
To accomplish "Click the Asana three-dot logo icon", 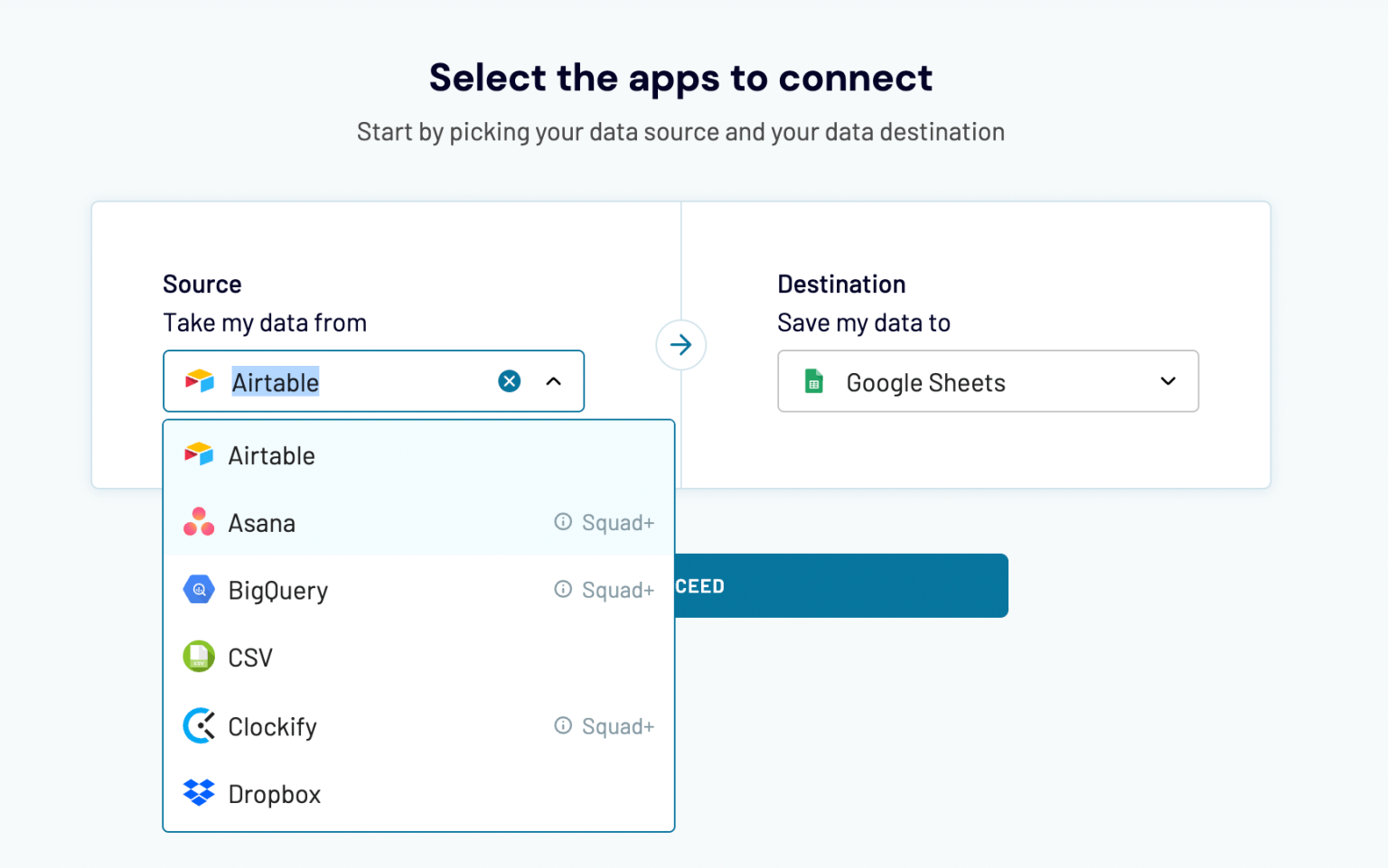I will coord(199,522).
